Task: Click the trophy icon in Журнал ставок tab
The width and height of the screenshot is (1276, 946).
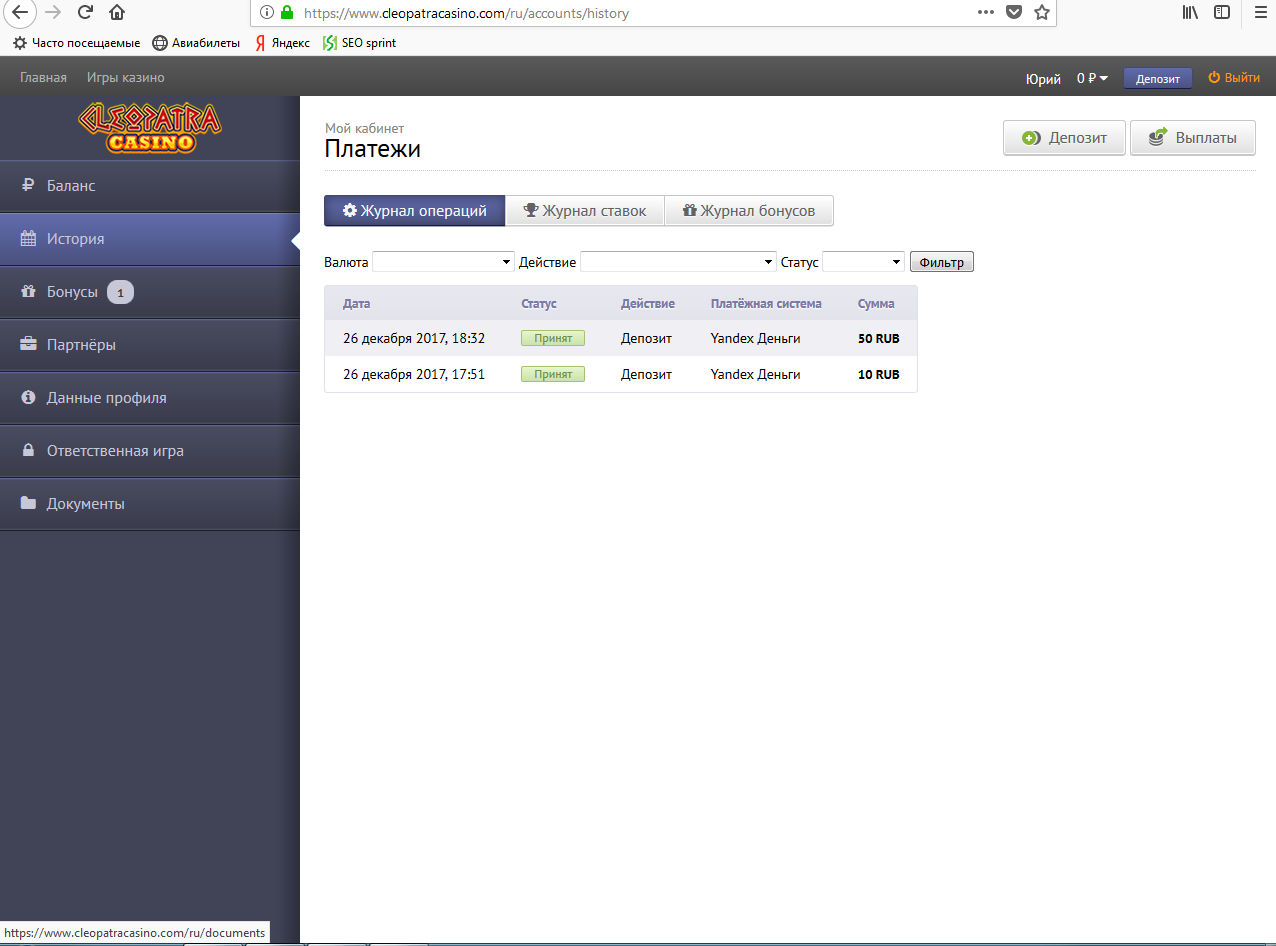Action: point(531,211)
